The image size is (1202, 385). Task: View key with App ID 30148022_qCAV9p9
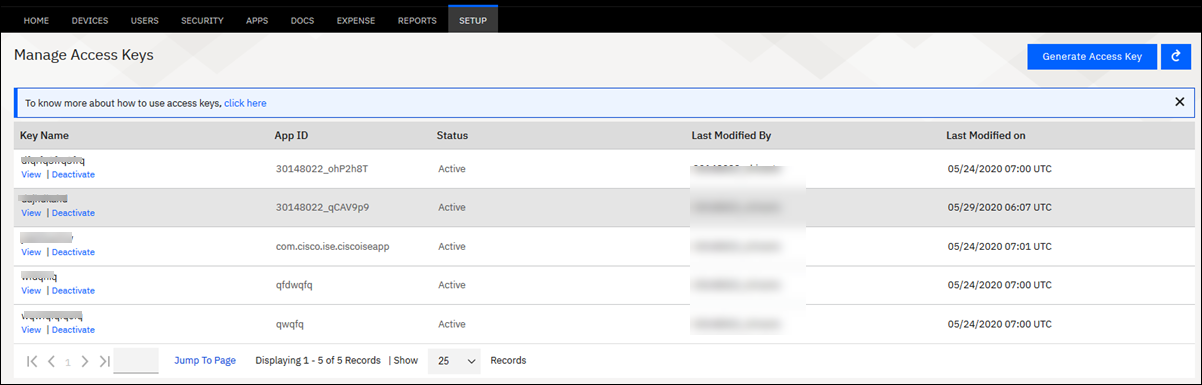point(31,213)
